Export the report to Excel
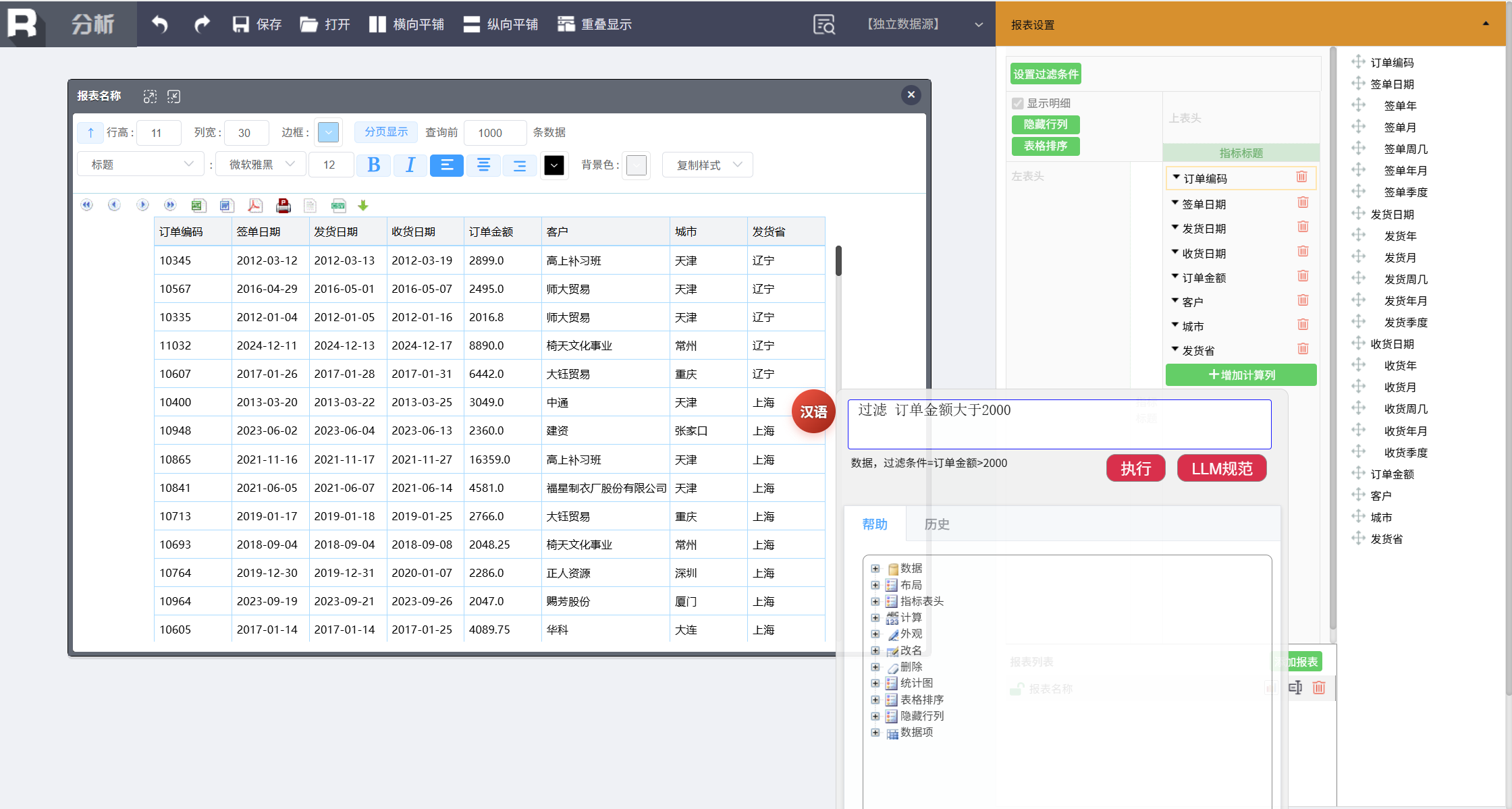1512x809 pixels. click(198, 205)
